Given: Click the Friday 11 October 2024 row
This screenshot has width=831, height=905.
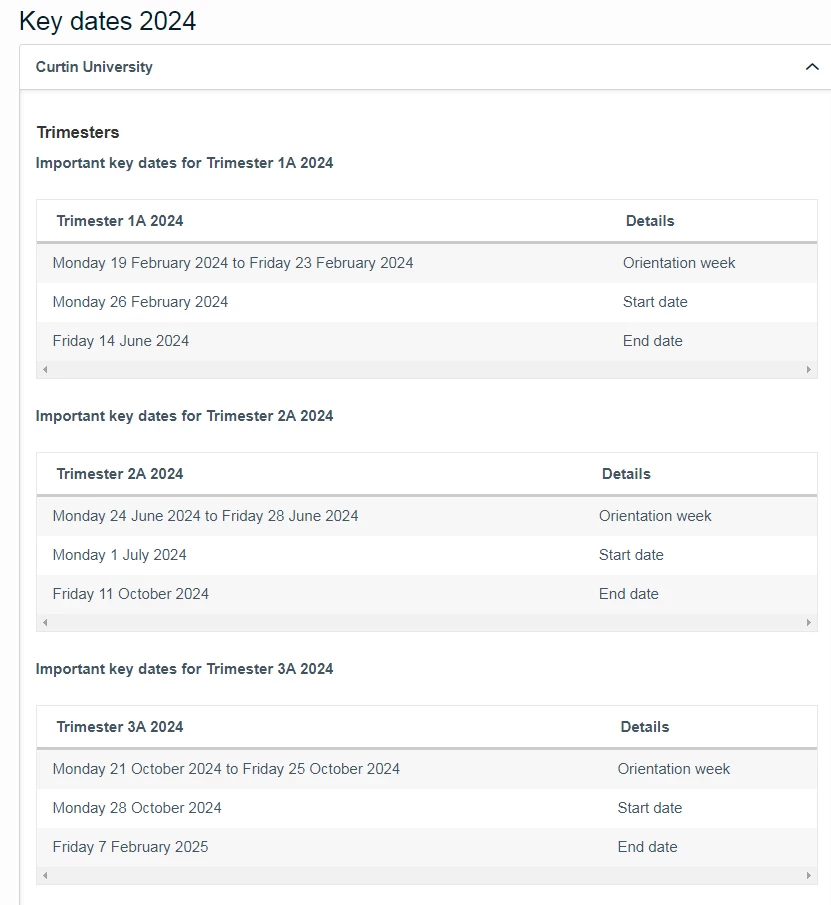Looking at the screenshot, I should tap(427, 594).
